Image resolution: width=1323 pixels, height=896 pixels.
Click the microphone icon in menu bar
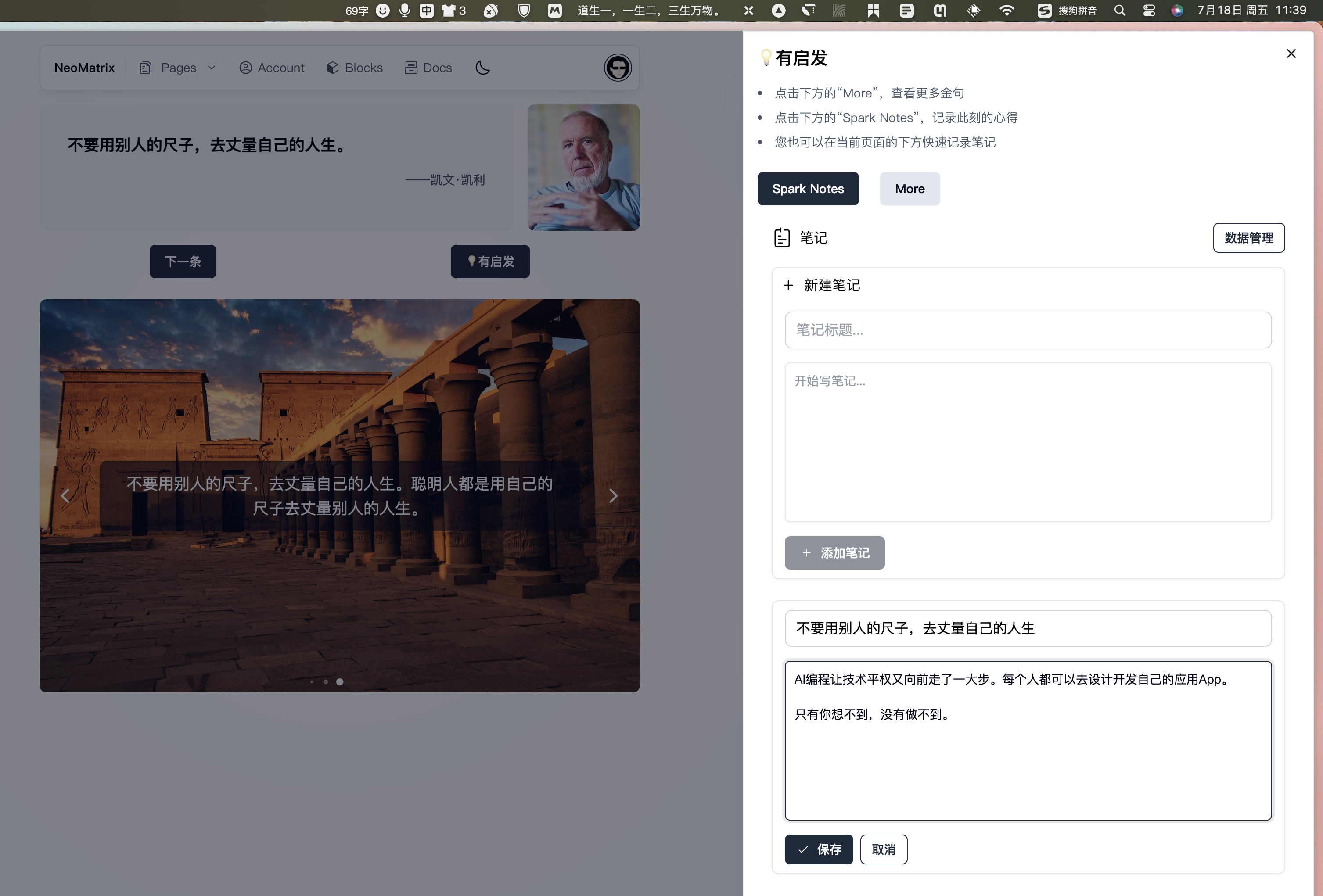(x=405, y=10)
